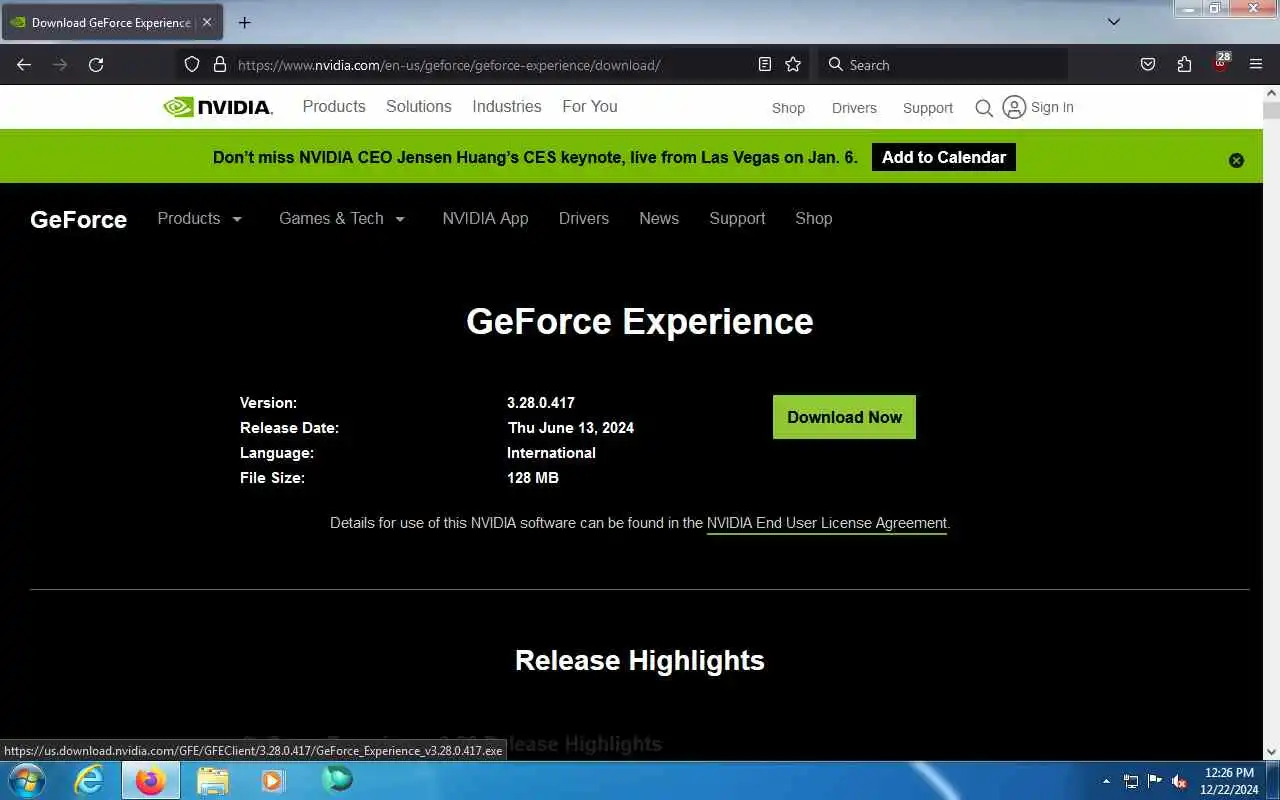
Task: Click the Sign In account icon
Action: click(x=1014, y=107)
